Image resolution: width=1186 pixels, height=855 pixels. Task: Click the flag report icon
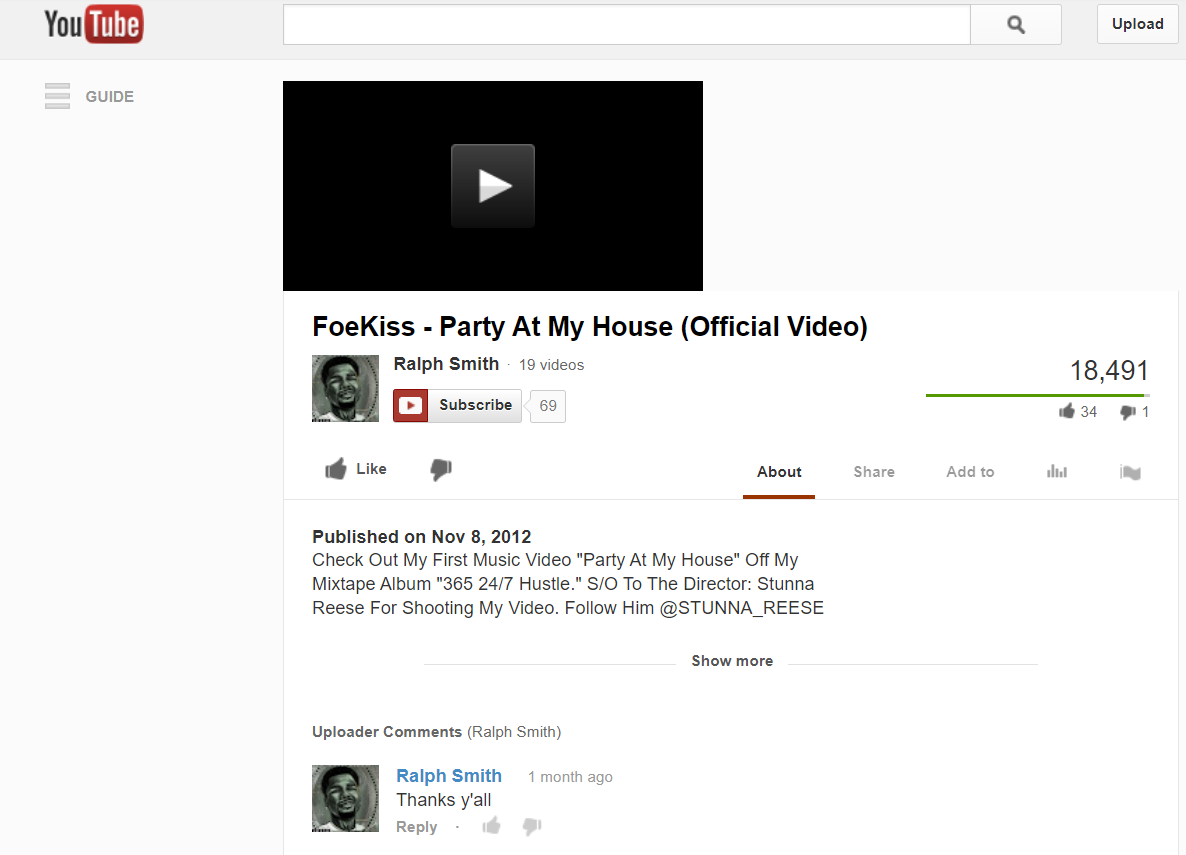(1130, 472)
